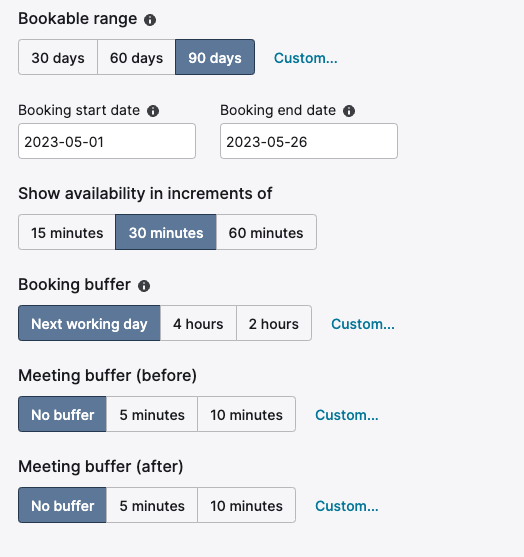The height and width of the screenshot is (557, 524).
Task: Click the Booking buffer info icon
Action: point(144,286)
